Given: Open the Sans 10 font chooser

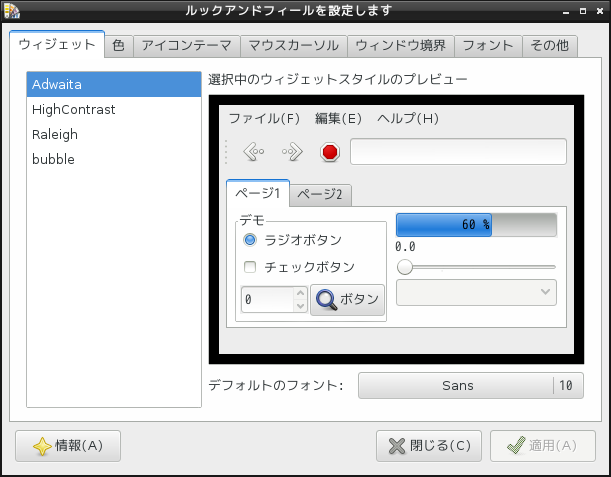Looking at the screenshot, I should pos(471,386).
